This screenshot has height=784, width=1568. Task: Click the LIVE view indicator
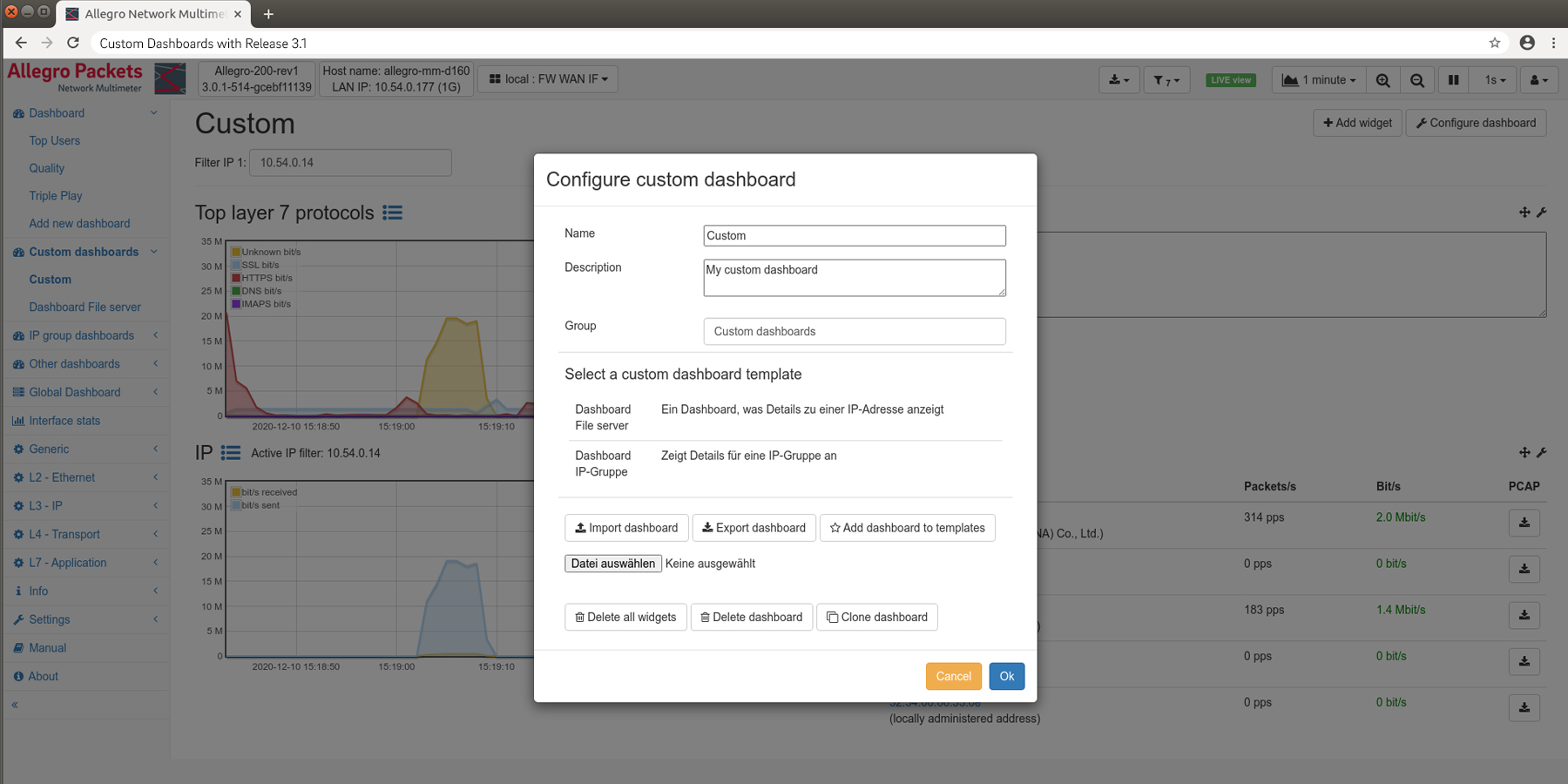[1230, 79]
